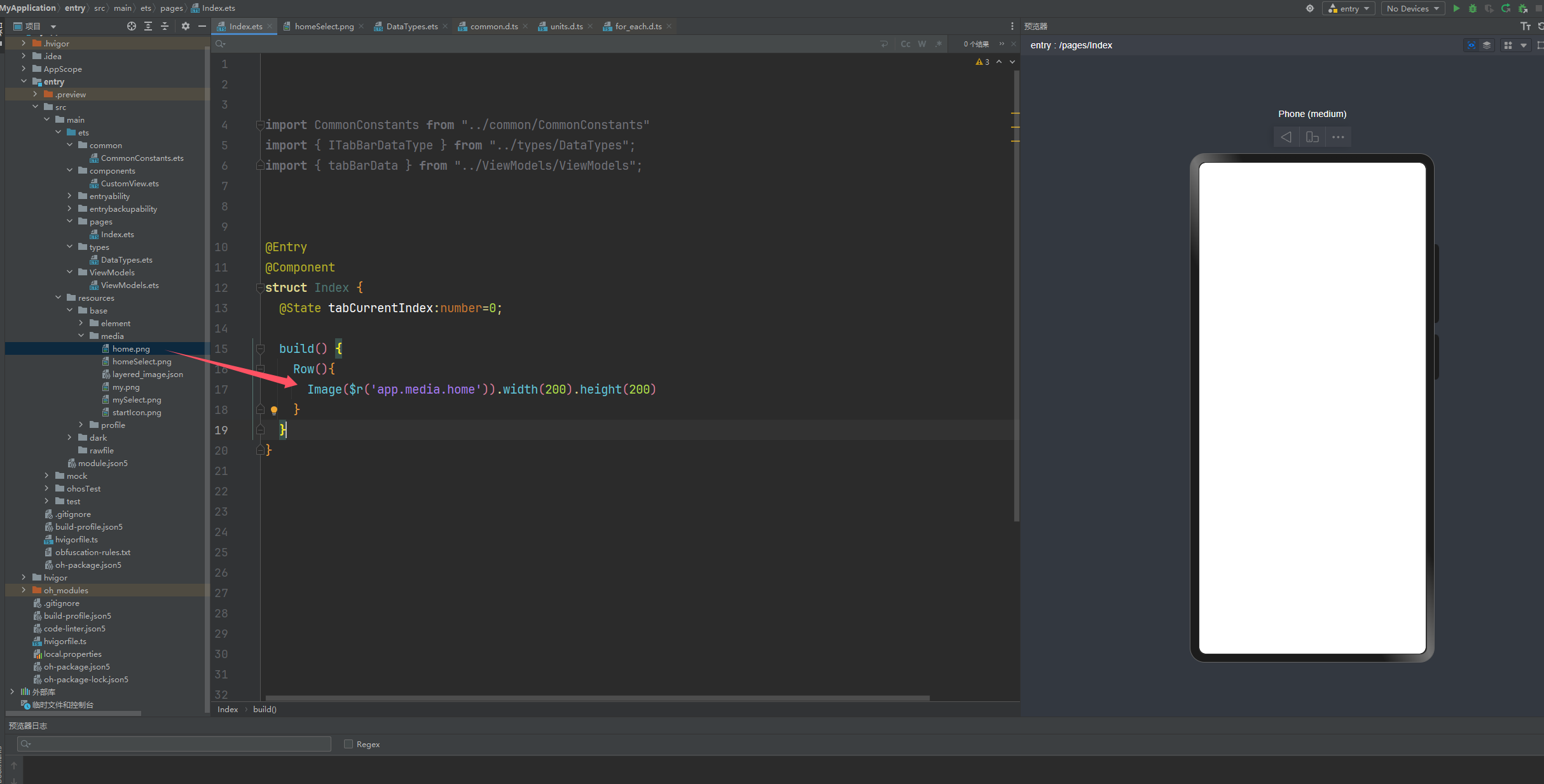Fold the build() method at line 15
This screenshot has width=1544, height=784.
(x=260, y=349)
